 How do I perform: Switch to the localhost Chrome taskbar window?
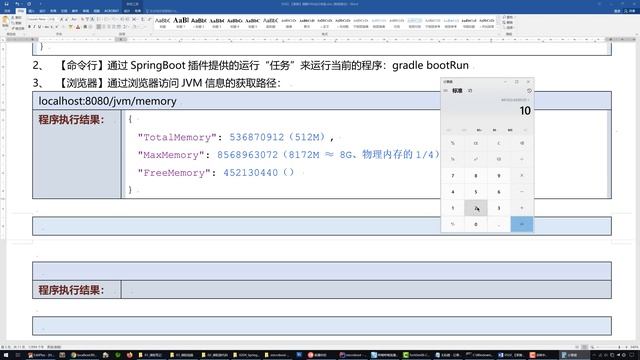click(x=83, y=355)
